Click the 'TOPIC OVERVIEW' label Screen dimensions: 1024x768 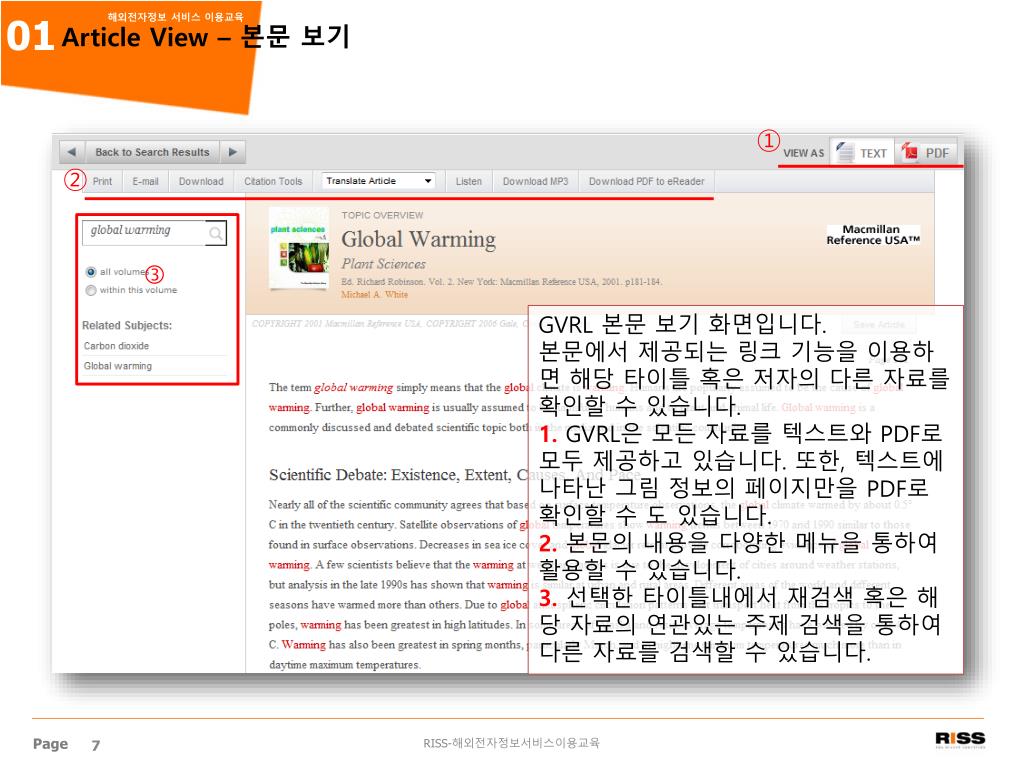[x=382, y=216]
